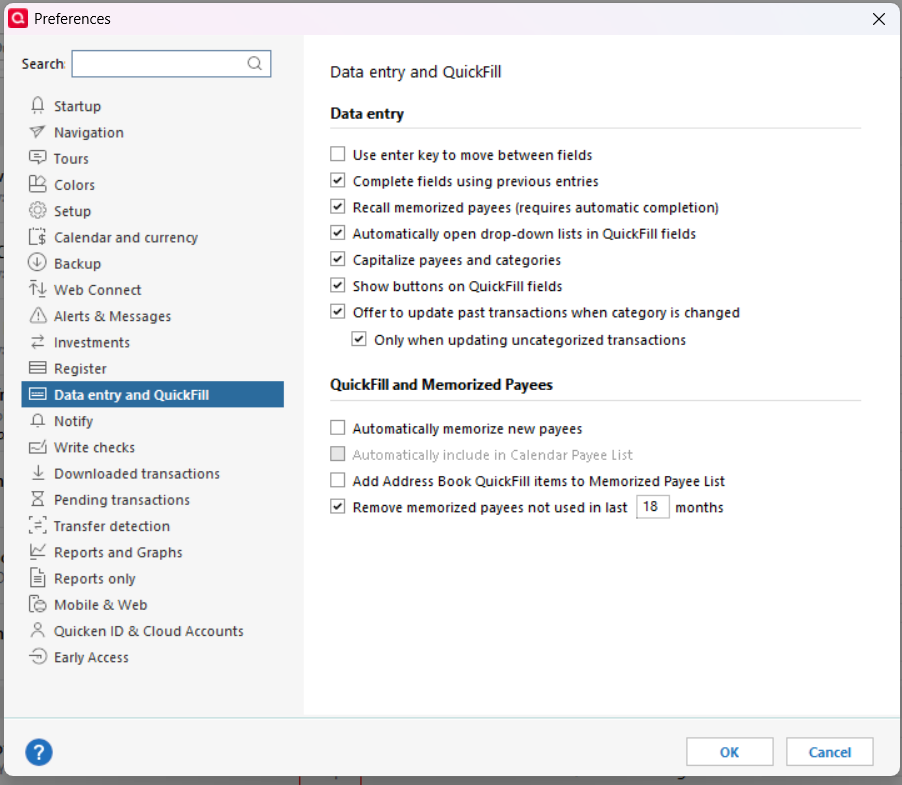Select the Backup preferences label
The width and height of the screenshot is (902, 785).
(77, 263)
